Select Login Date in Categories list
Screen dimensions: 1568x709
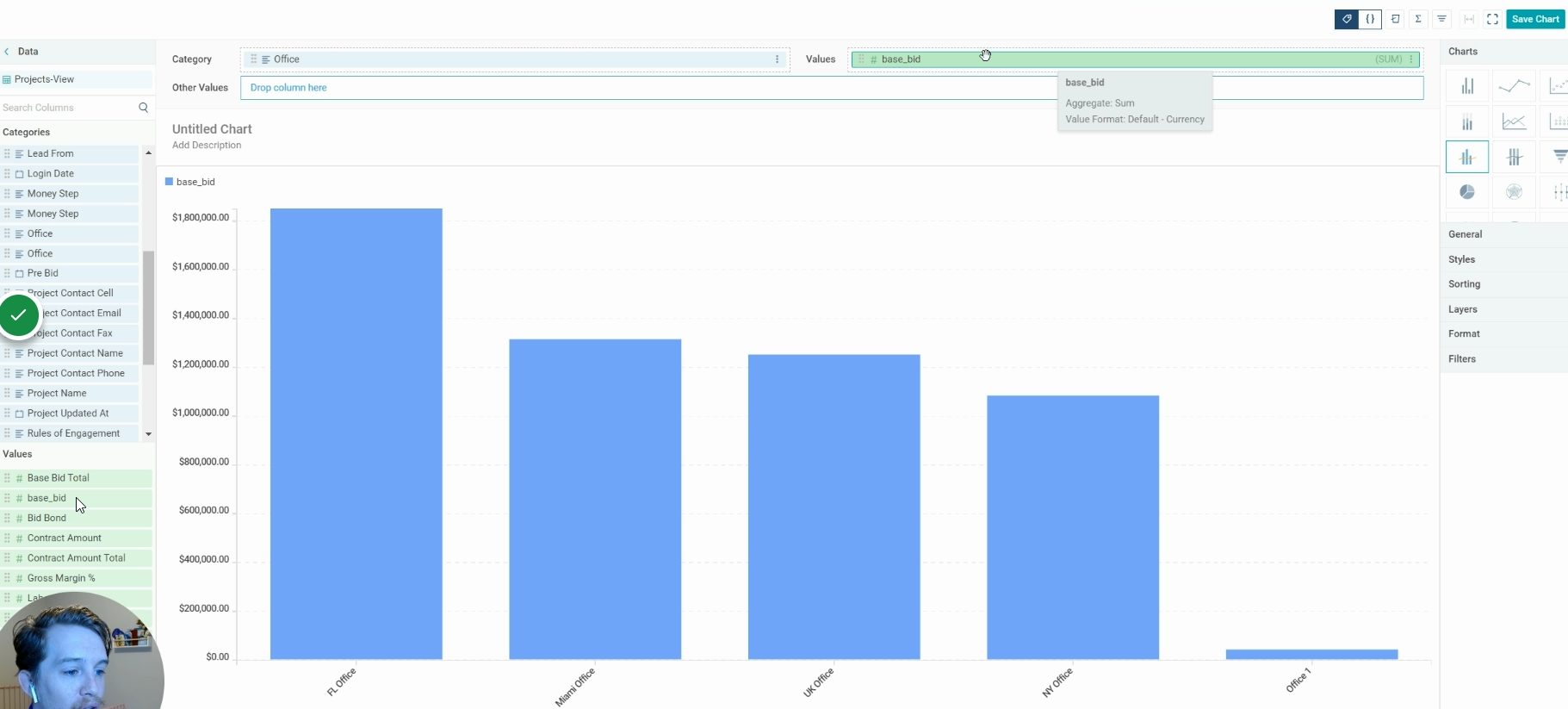[70, 173]
